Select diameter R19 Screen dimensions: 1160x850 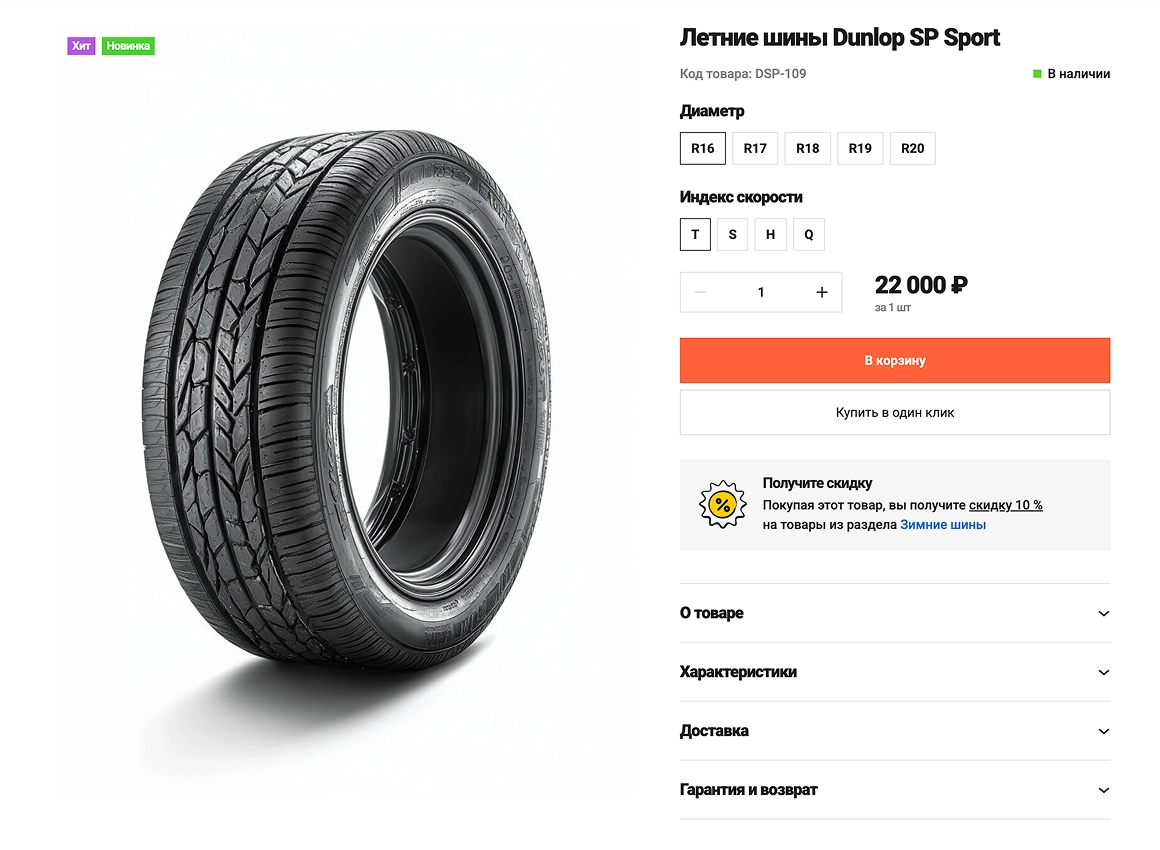(x=860, y=148)
